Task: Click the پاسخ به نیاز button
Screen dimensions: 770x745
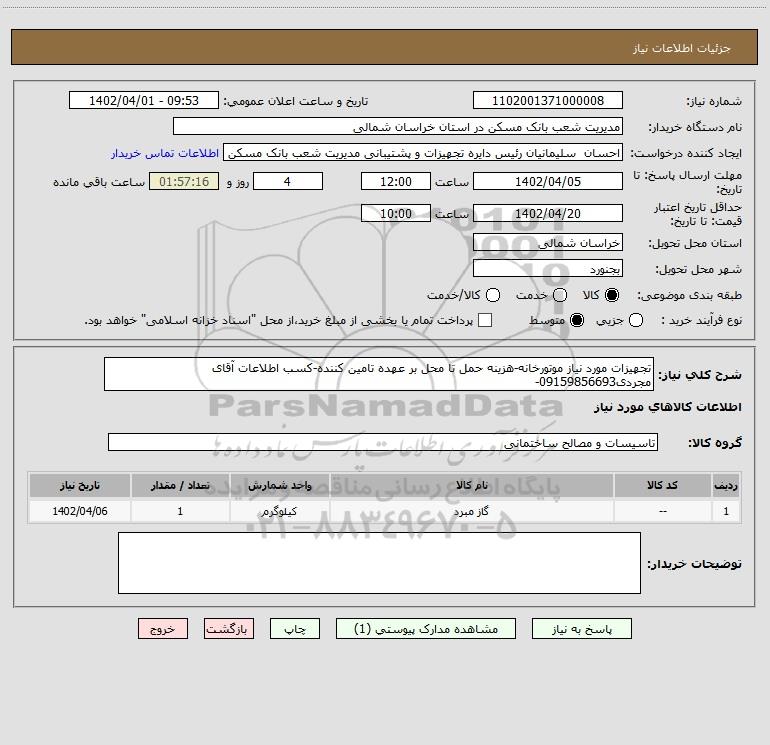Action: (581, 629)
